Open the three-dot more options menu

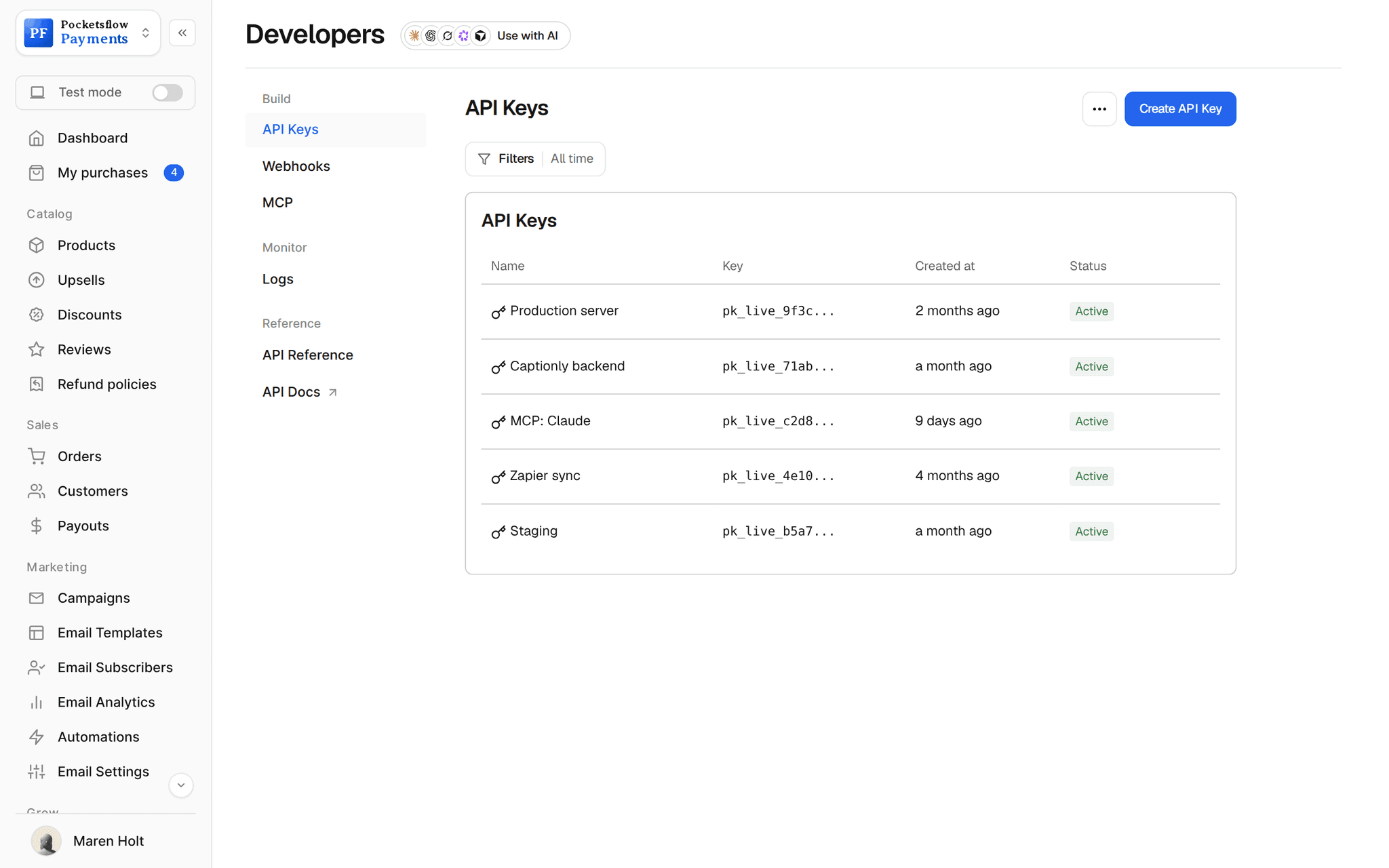pyautogui.click(x=1099, y=109)
